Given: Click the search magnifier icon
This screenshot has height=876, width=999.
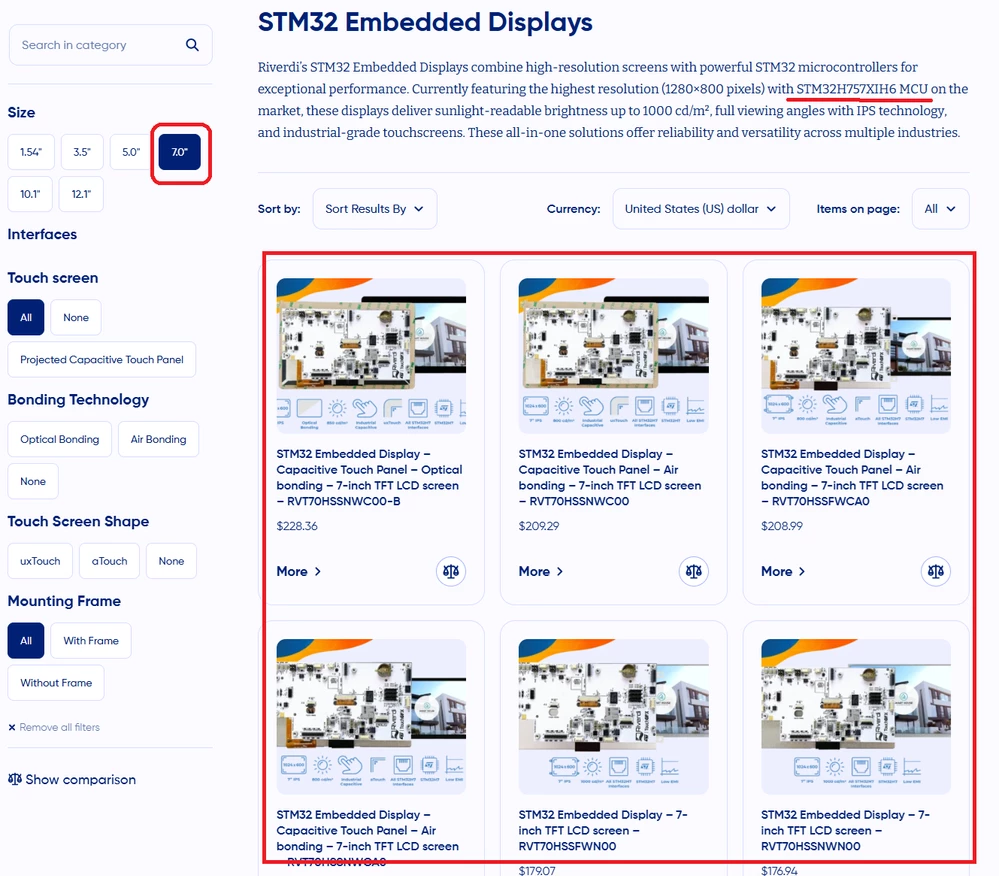Looking at the screenshot, I should [192, 45].
